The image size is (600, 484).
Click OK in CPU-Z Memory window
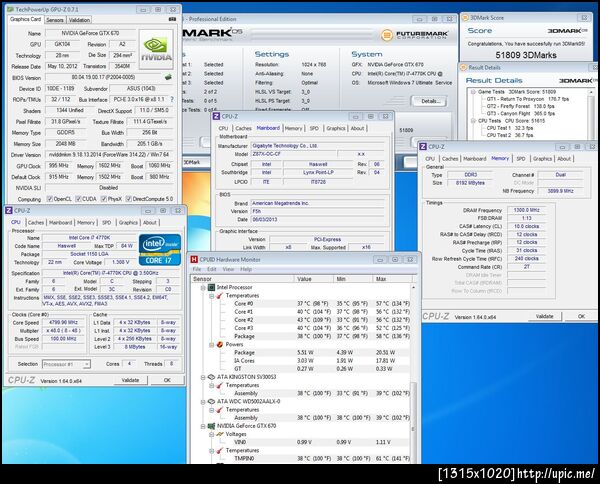581,316
